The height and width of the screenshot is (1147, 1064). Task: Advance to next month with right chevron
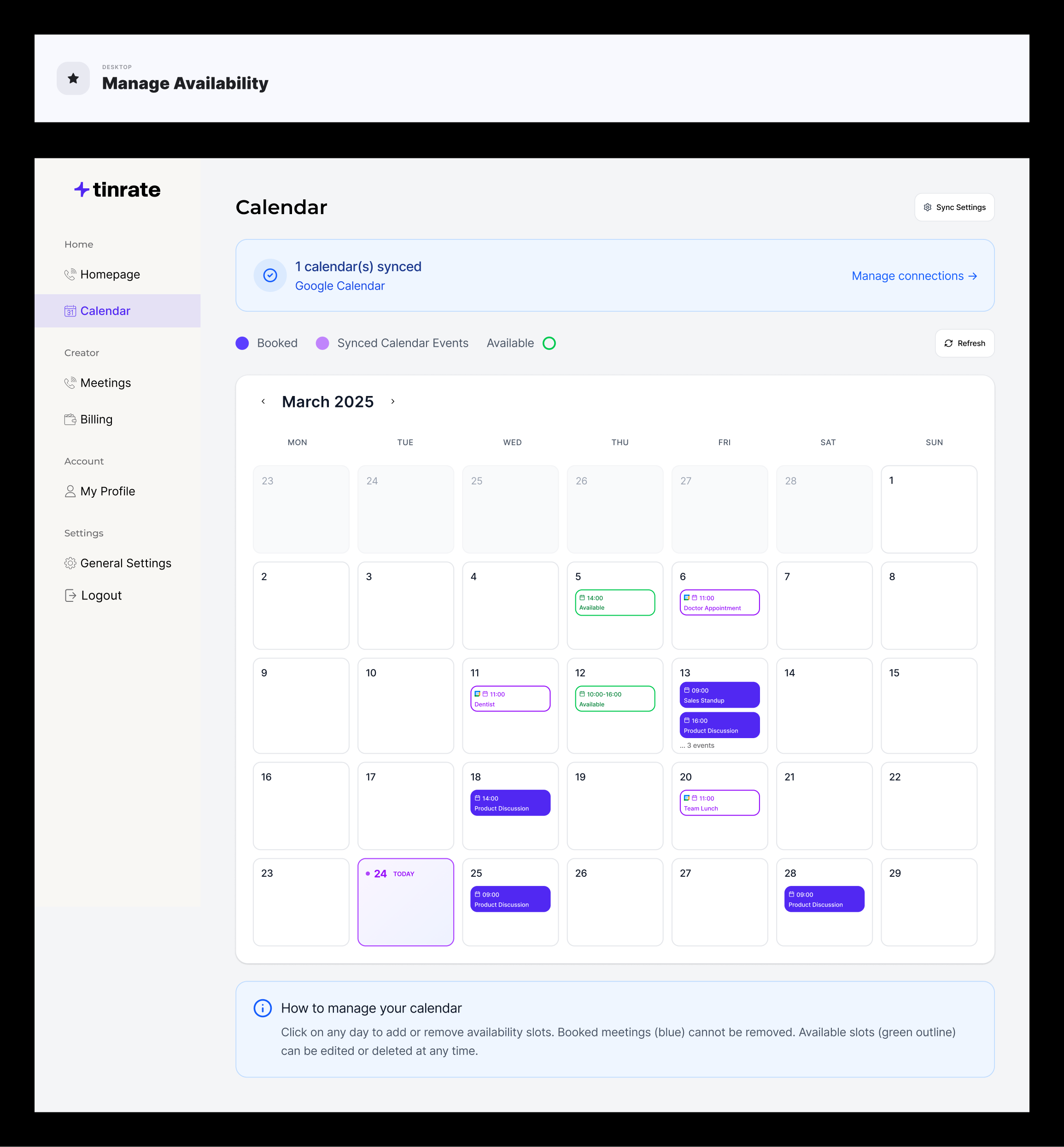pyautogui.click(x=392, y=402)
